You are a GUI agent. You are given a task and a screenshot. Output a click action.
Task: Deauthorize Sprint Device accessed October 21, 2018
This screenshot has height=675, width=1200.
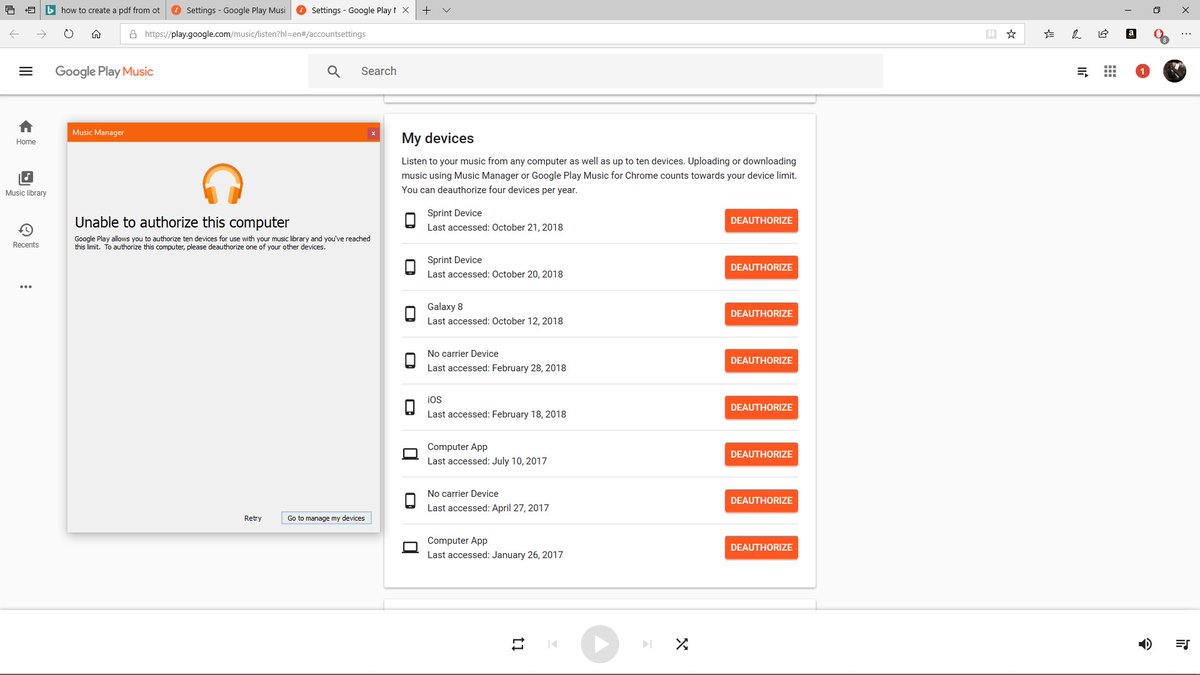pos(761,220)
